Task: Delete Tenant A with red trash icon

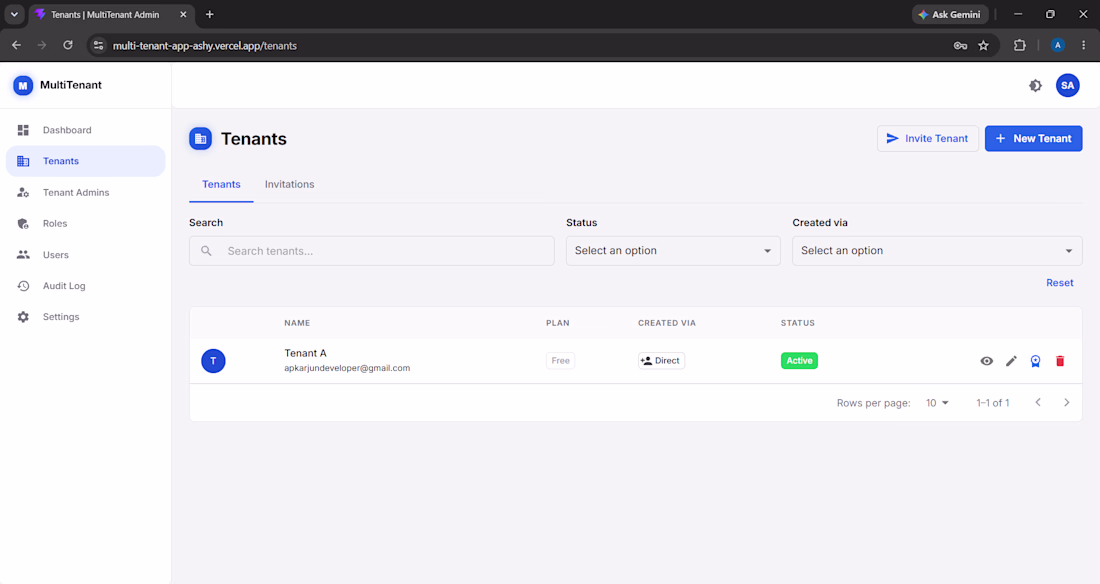Action: click(x=1060, y=361)
